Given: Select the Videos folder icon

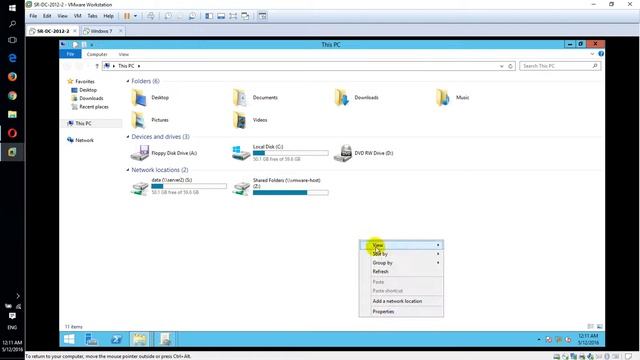Looking at the screenshot, I should pyautogui.click(x=240, y=120).
